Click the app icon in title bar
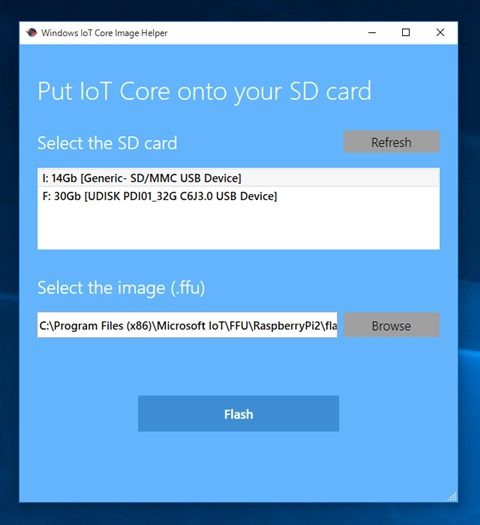This screenshot has height=525, width=480. pos(31,32)
